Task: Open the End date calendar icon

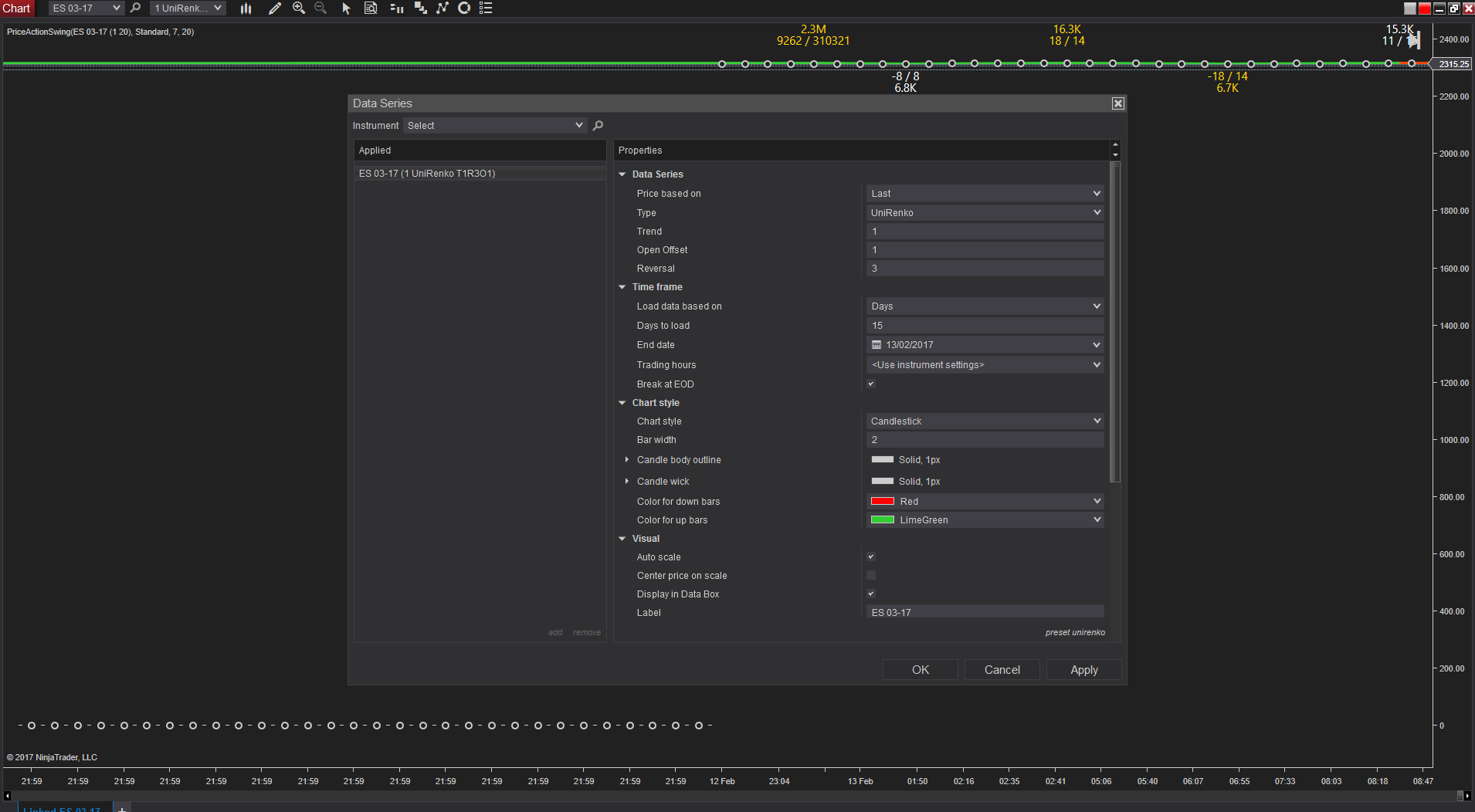Action: click(x=877, y=345)
